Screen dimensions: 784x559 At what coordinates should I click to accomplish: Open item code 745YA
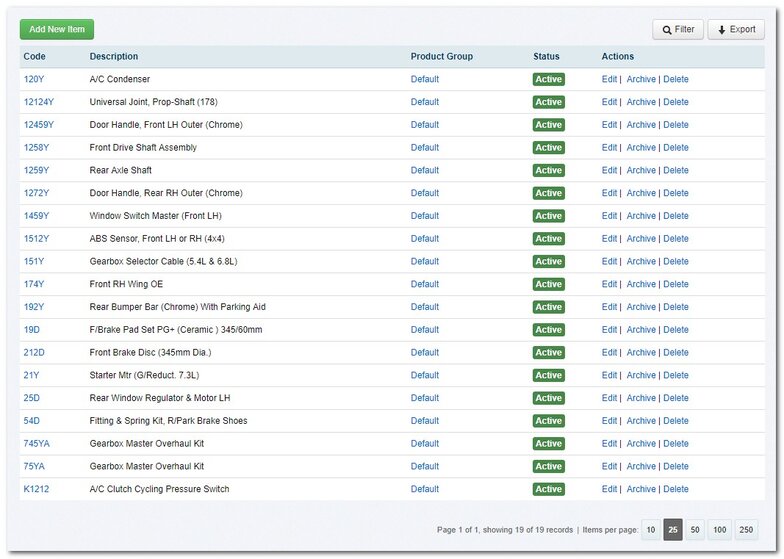click(37, 444)
